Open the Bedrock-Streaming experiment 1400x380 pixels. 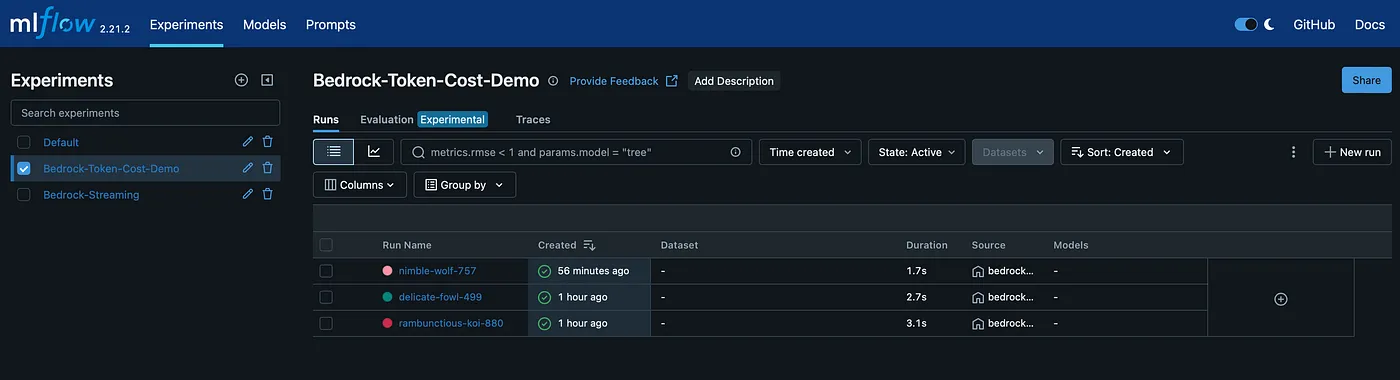[91, 194]
